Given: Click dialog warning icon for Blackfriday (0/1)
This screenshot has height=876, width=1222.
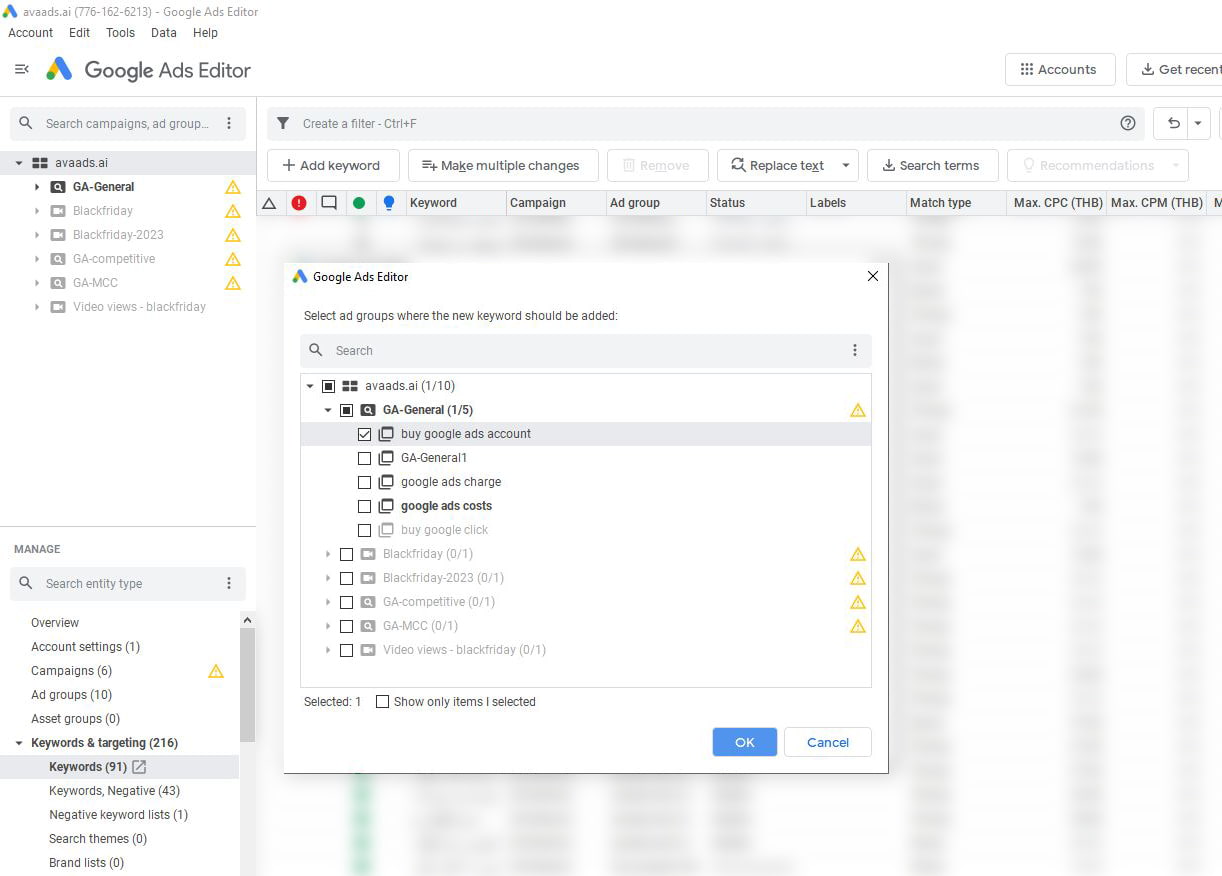Looking at the screenshot, I should (857, 554).
